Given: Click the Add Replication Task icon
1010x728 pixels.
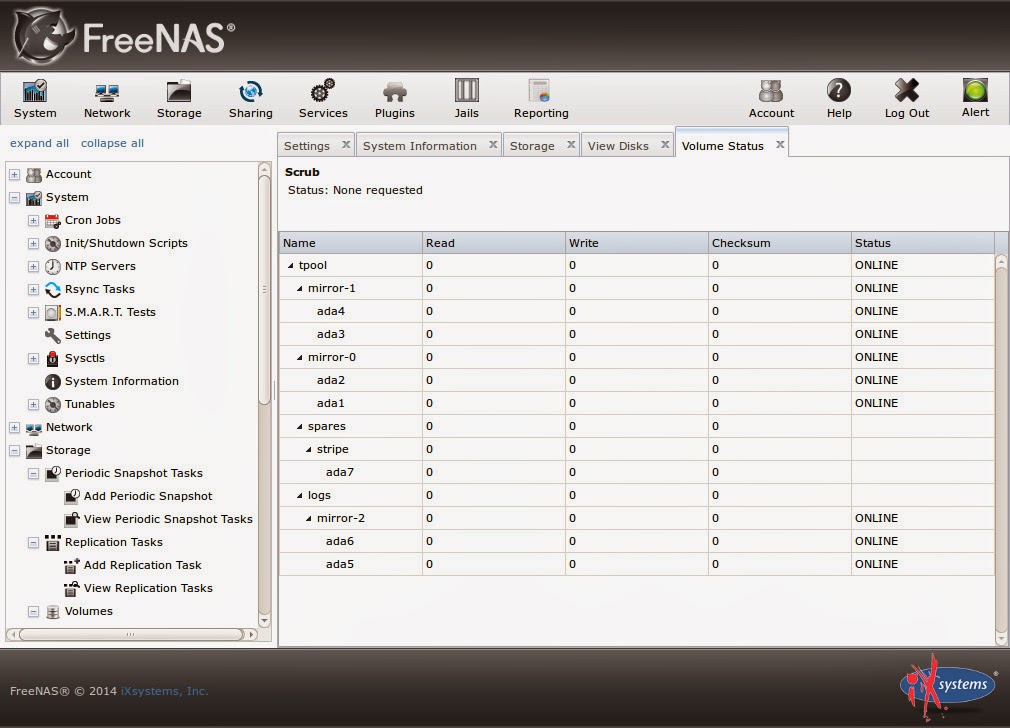Looking at the screenshot, I should pyautogui.click(x=72, y=566).
